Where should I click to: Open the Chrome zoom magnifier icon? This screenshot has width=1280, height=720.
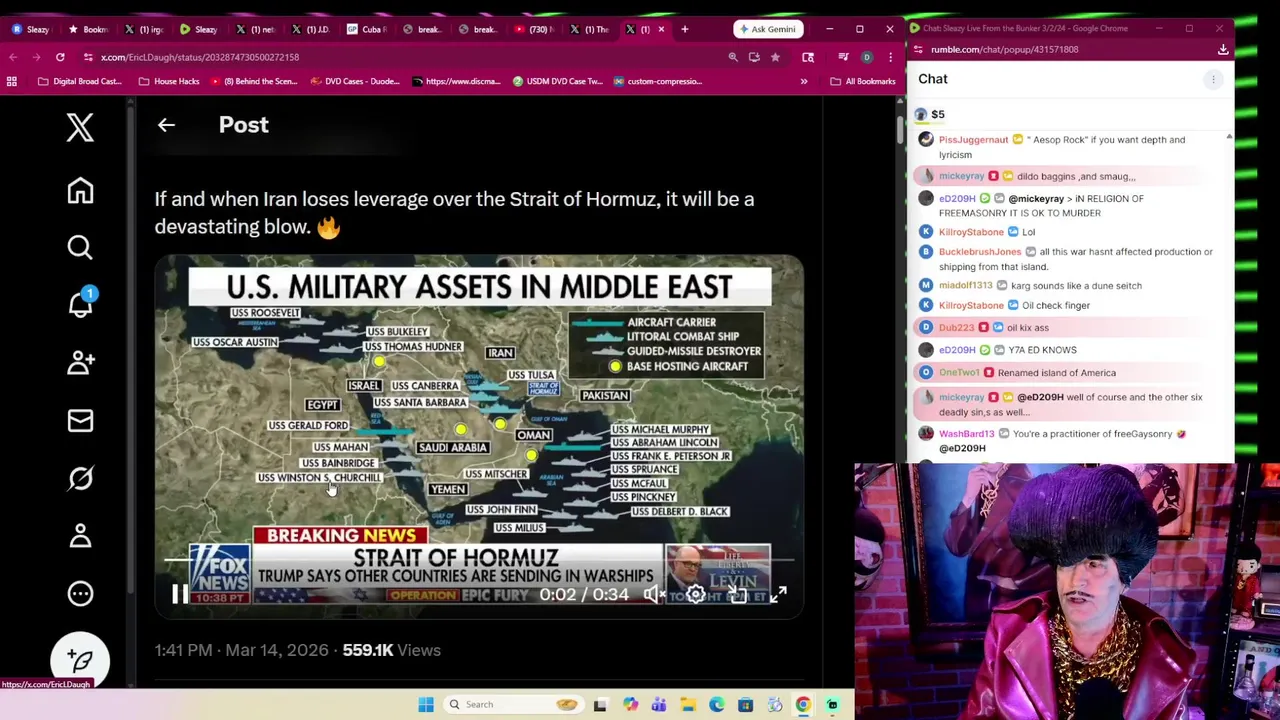point(733,57)
